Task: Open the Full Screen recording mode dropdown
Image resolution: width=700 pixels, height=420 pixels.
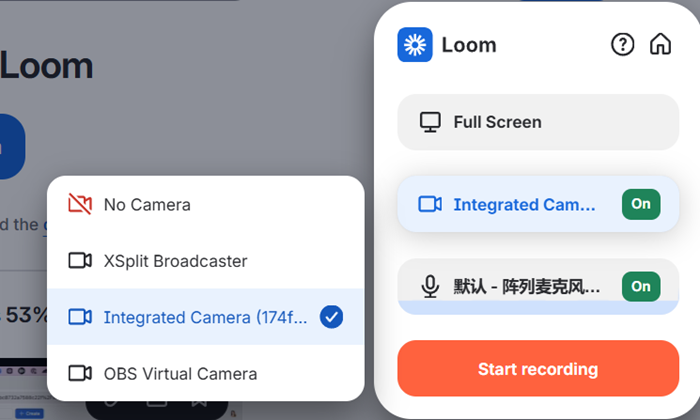Action: (538, 122)
